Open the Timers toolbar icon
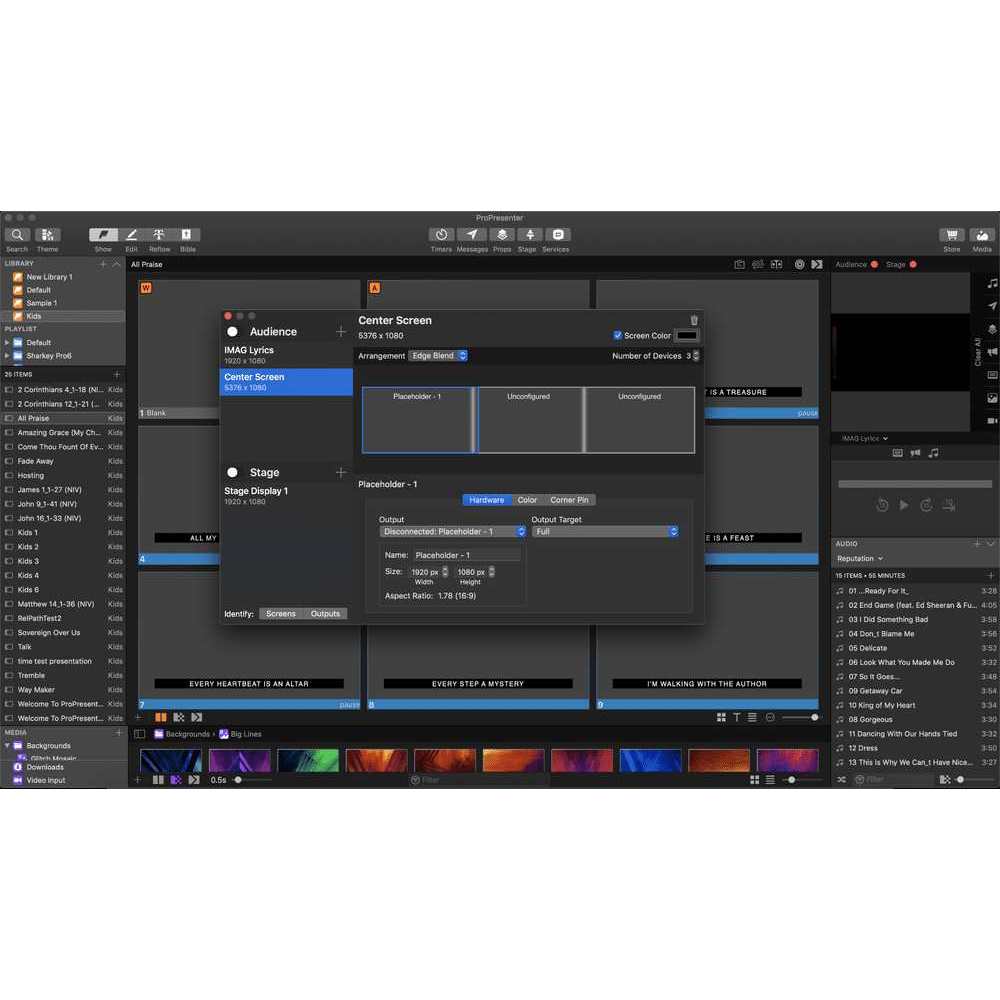This screenshot has height=1000, width=1000. click(x=441, y=235)
